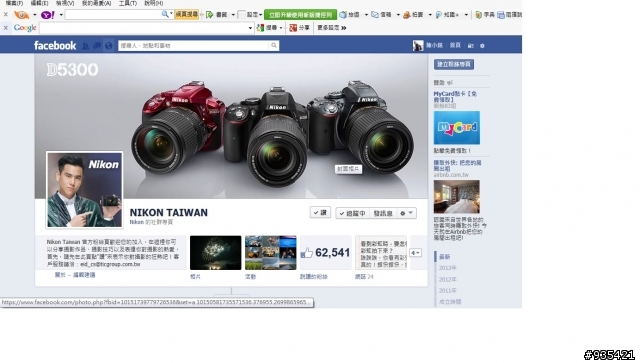Open privacy shortcuts lock icon

[x=471, y=46]
